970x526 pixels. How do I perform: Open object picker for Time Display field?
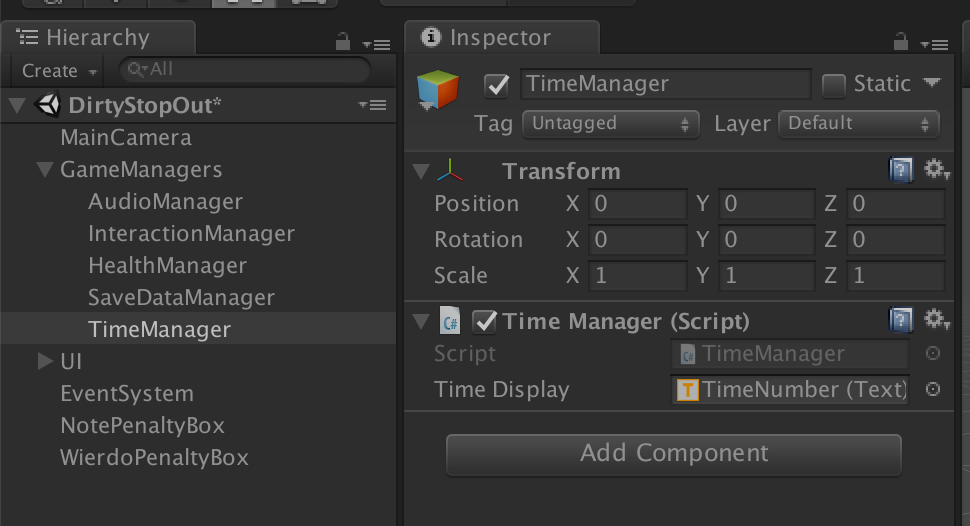tap(933, 390)
